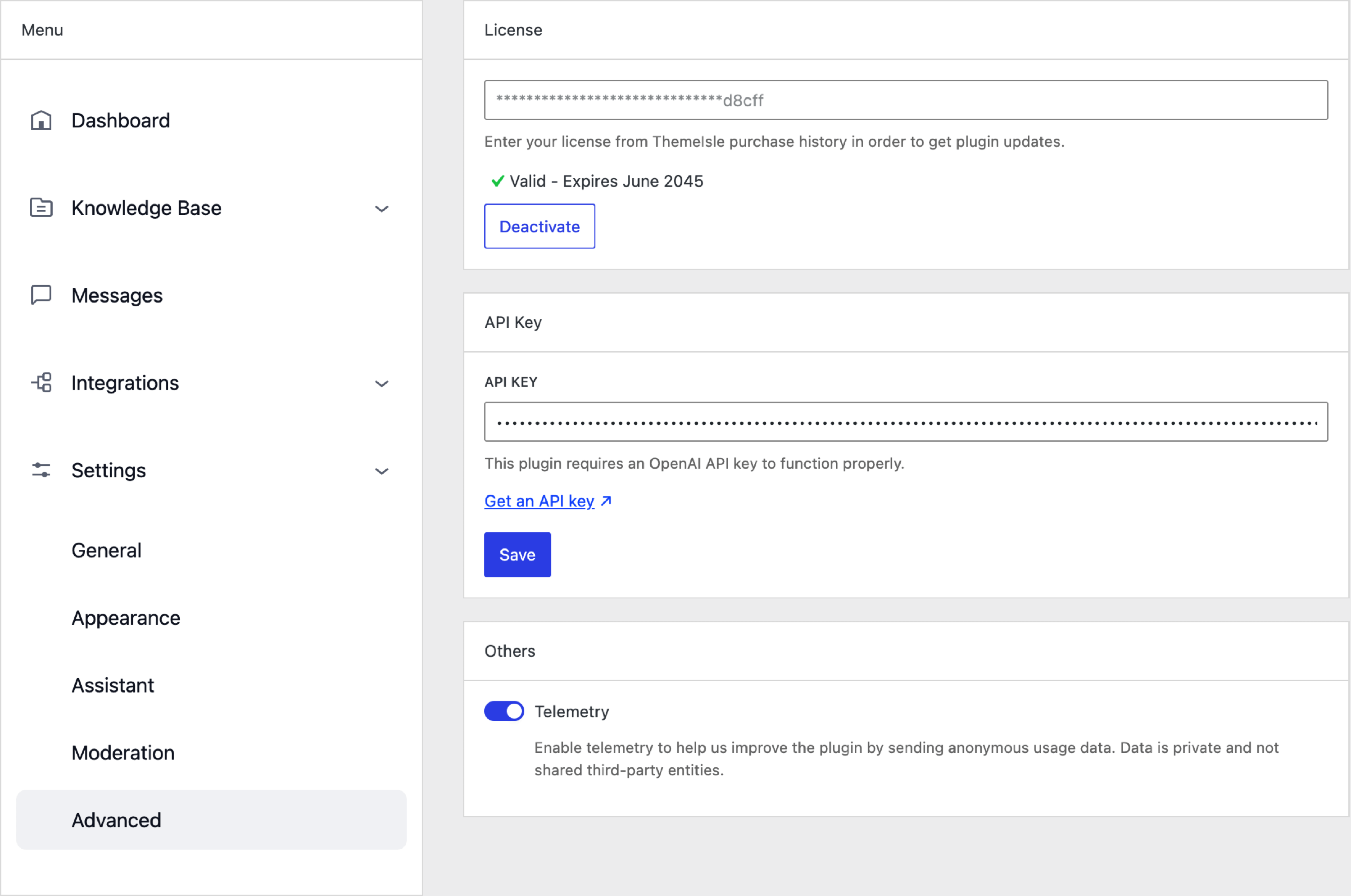Collapse the Settings submenu chevron
The width and height of the screenshot is (1351, 896).
tap(382, 471)
